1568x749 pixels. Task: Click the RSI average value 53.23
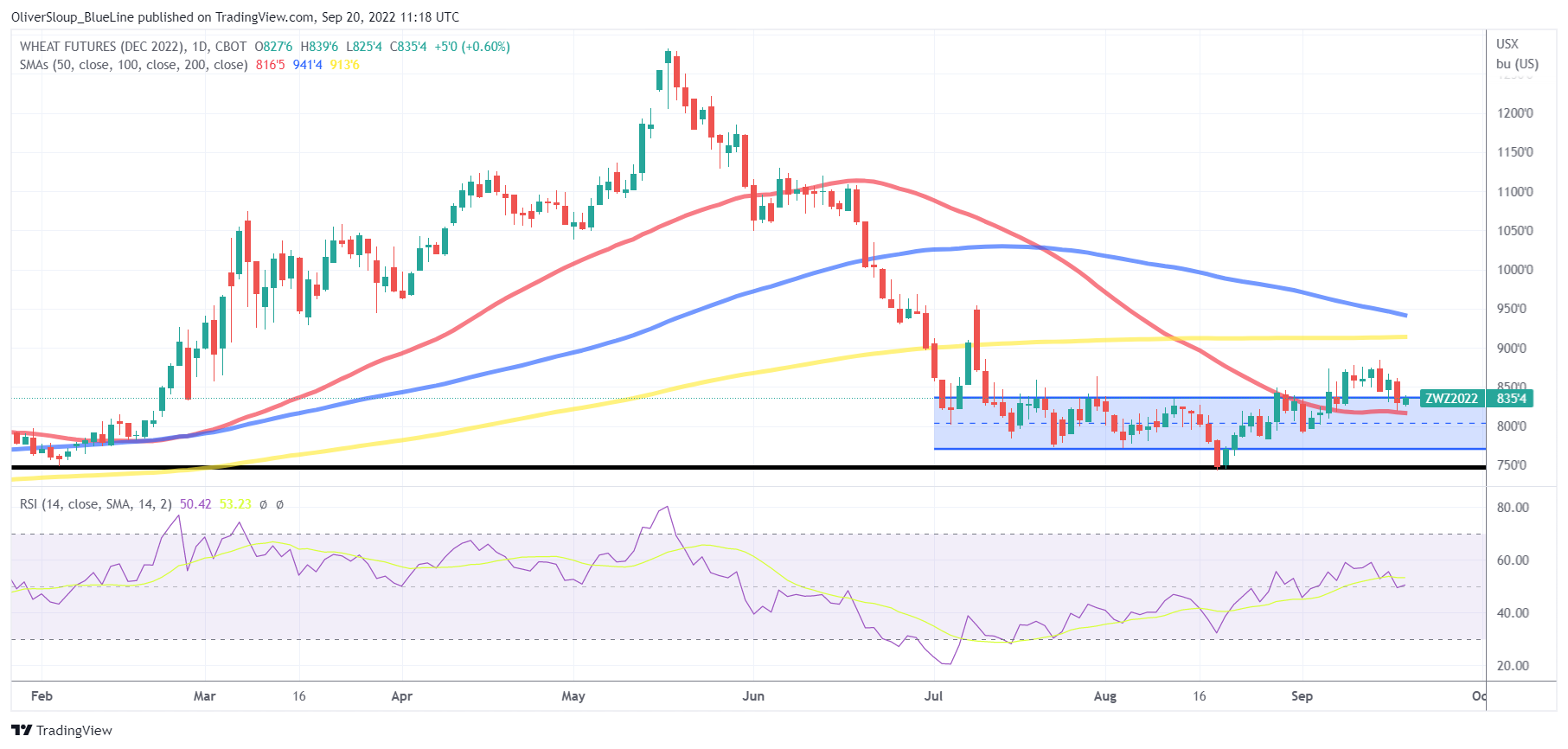pyautogui.click(x=235, y=504)
